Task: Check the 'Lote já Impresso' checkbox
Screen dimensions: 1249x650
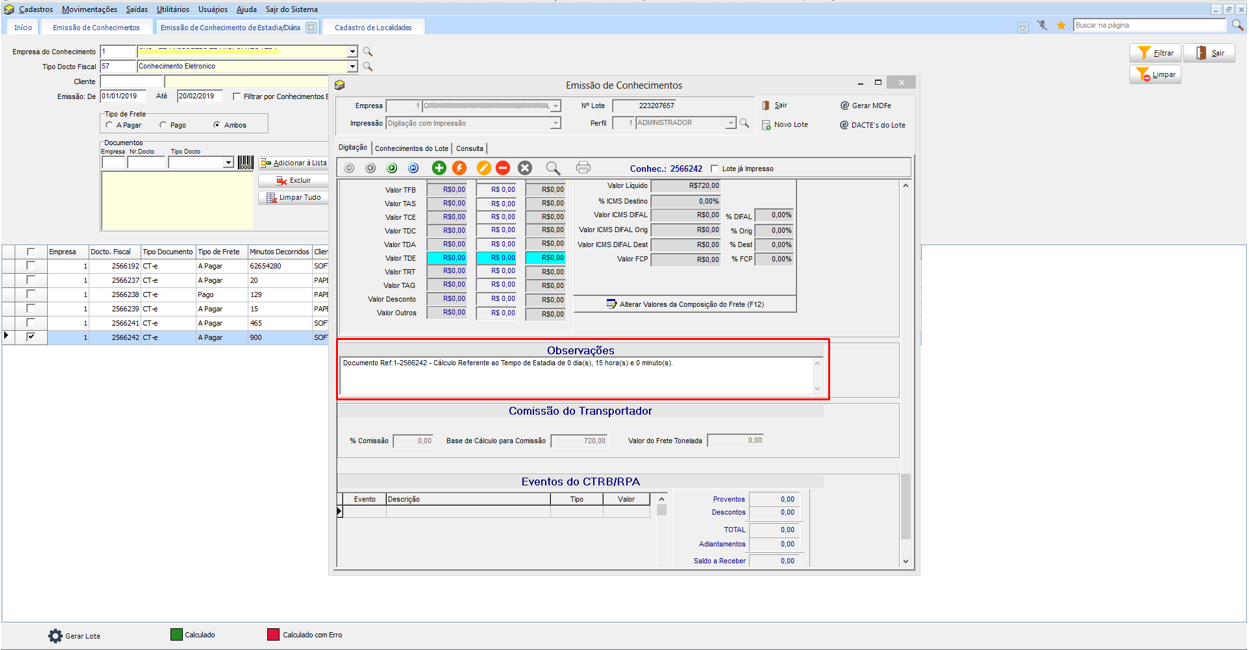Action: coord(715,169)
